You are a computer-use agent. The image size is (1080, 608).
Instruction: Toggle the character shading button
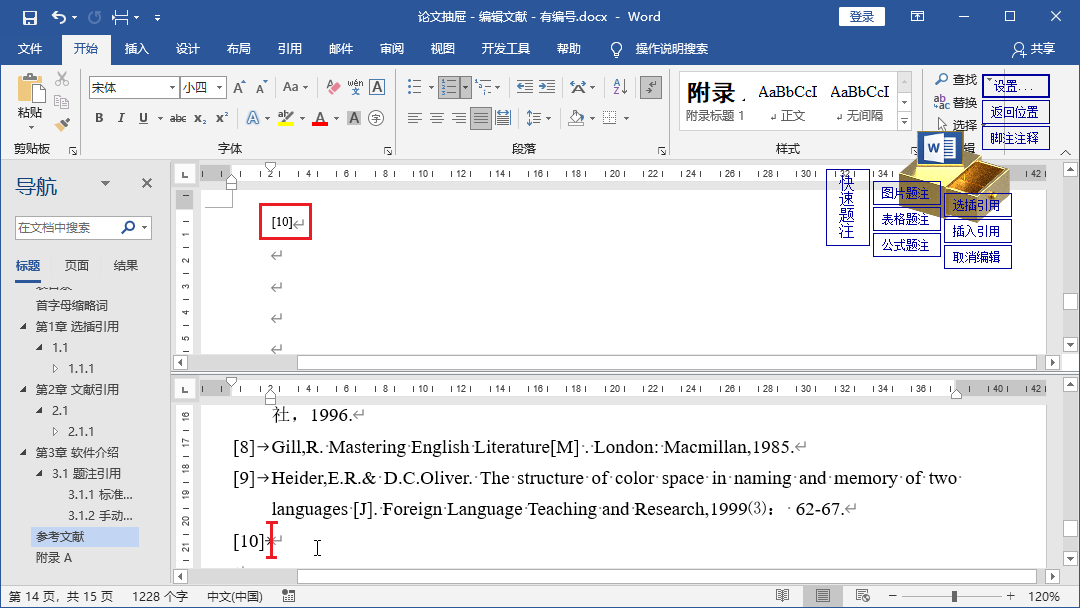[354, 118]
